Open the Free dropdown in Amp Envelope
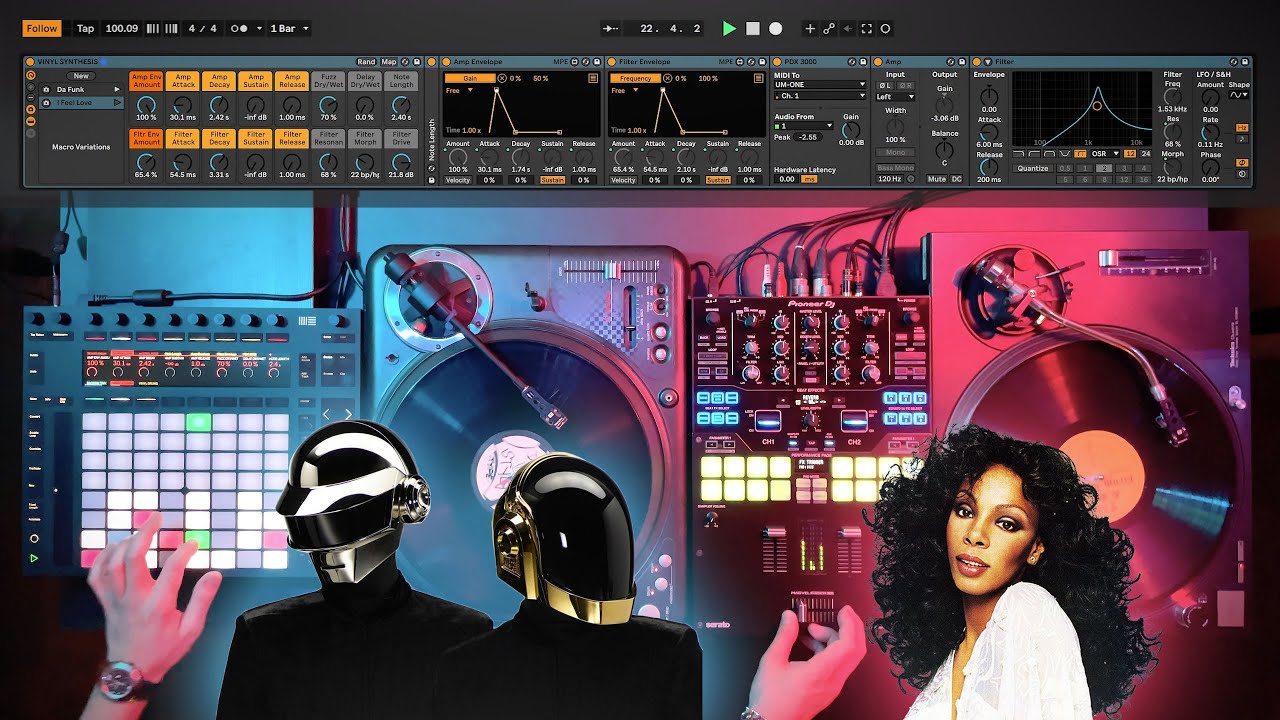 460,90
